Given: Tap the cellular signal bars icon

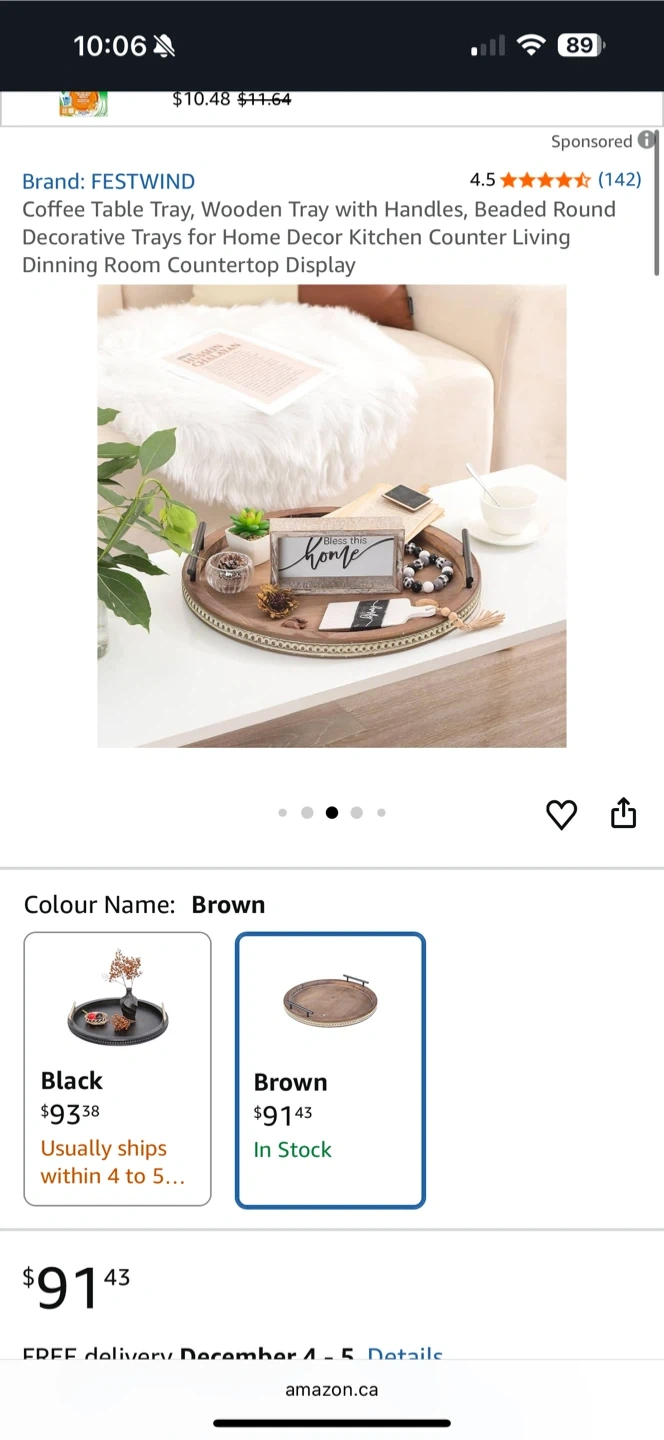Looking at the screenshot, I should click(x=488, y=46).
